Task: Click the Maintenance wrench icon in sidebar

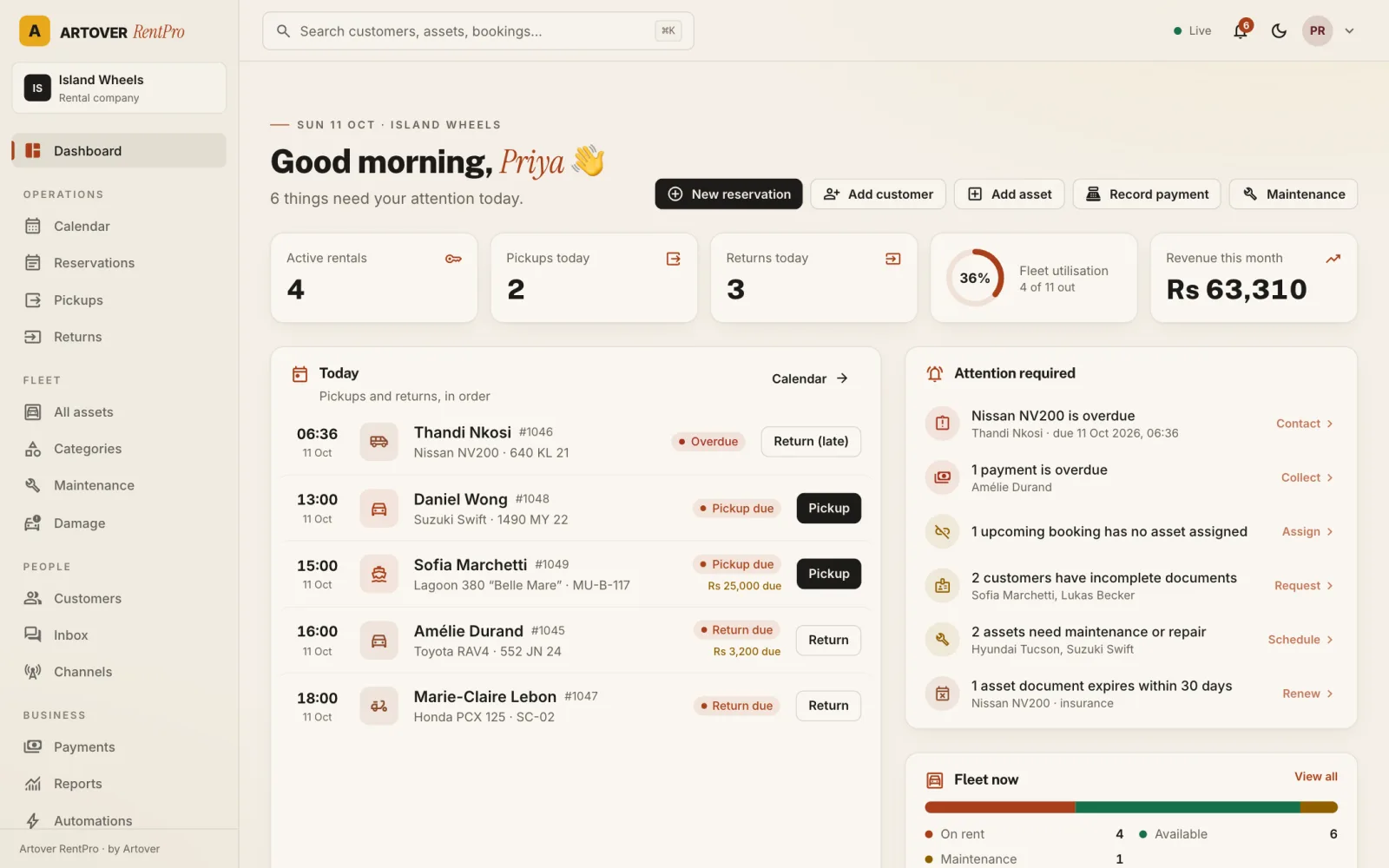Action: coord(33,485)
